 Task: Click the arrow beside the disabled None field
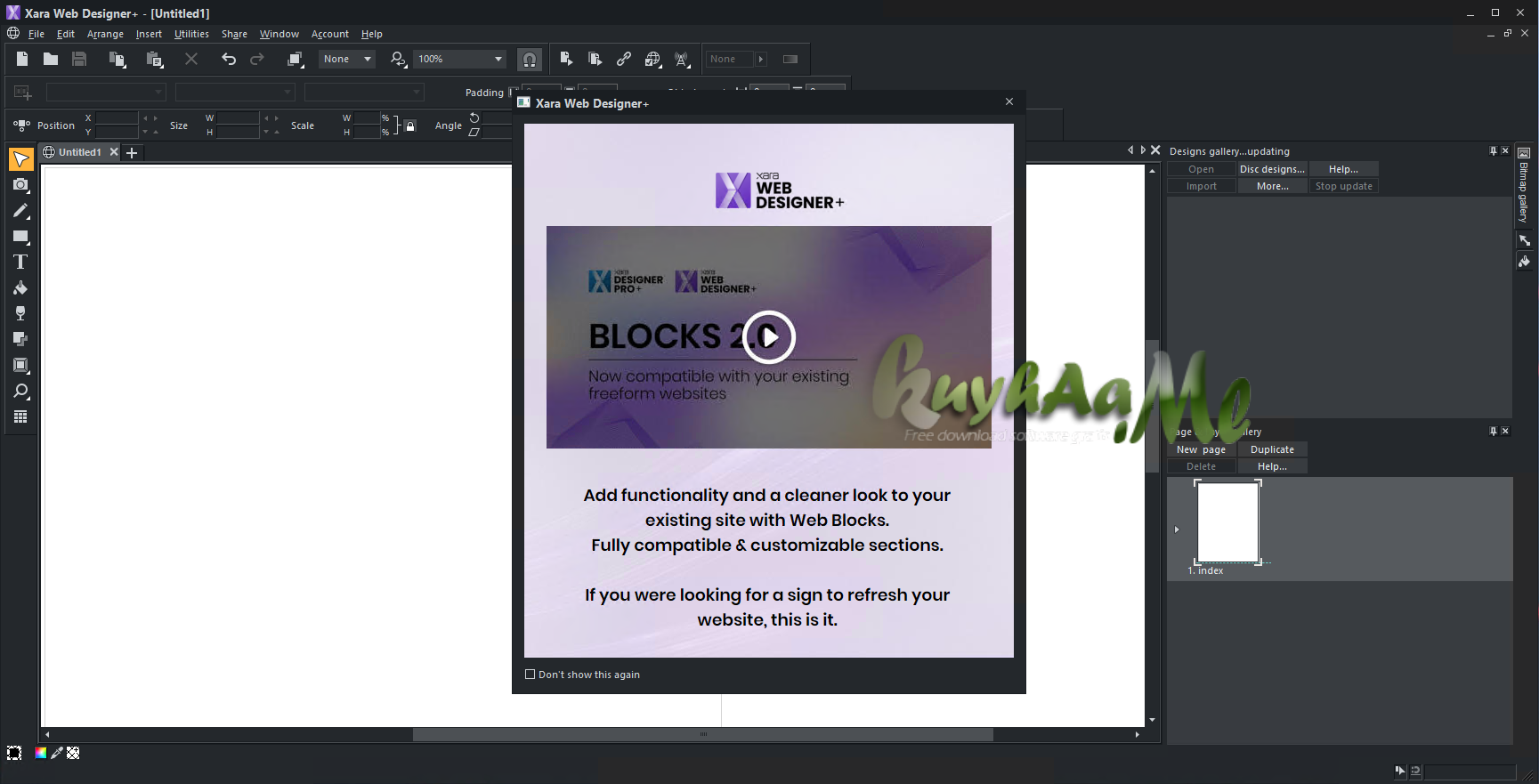tap(760, 59)
